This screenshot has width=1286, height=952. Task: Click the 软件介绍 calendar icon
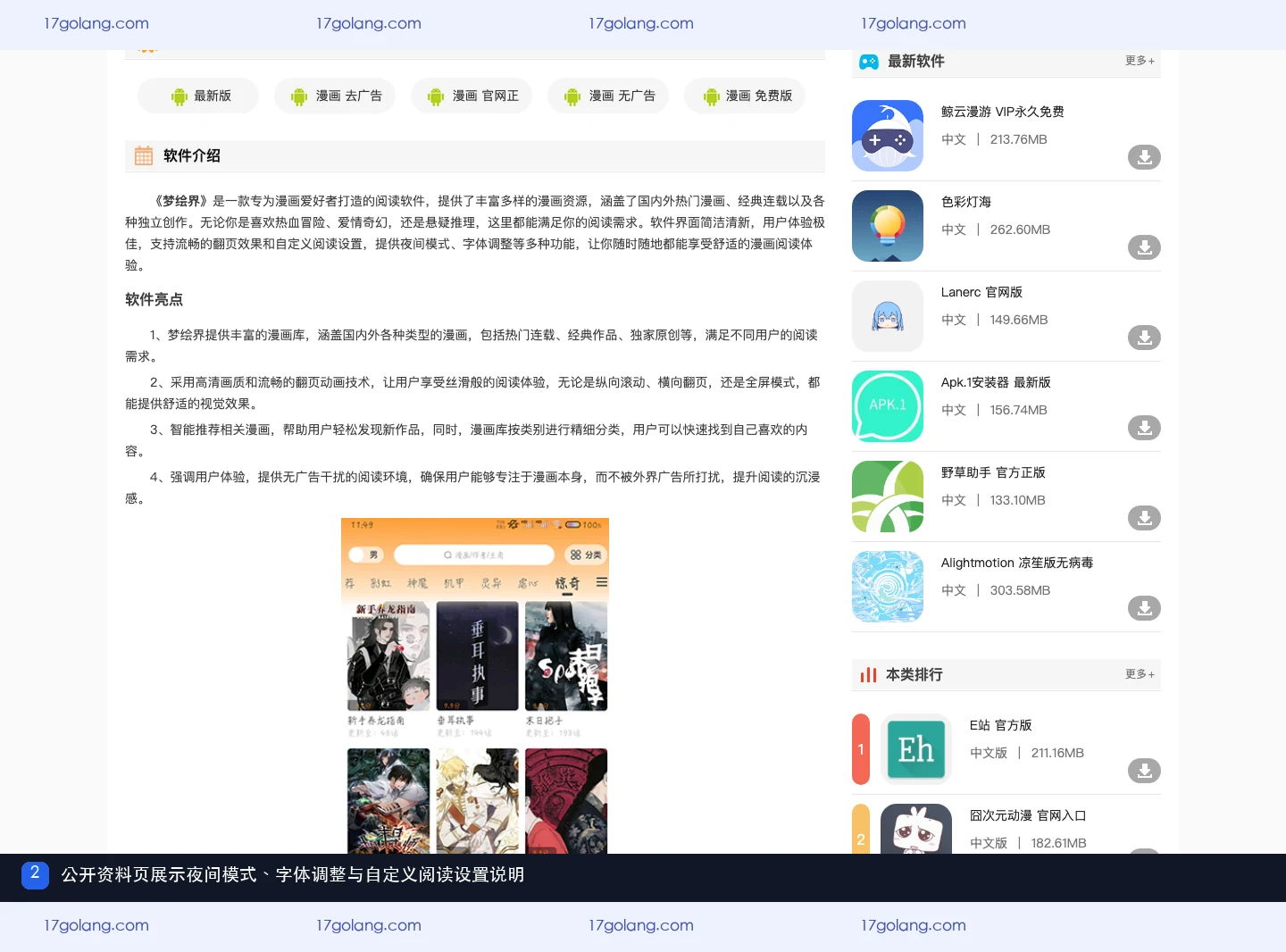pos(144,156)
